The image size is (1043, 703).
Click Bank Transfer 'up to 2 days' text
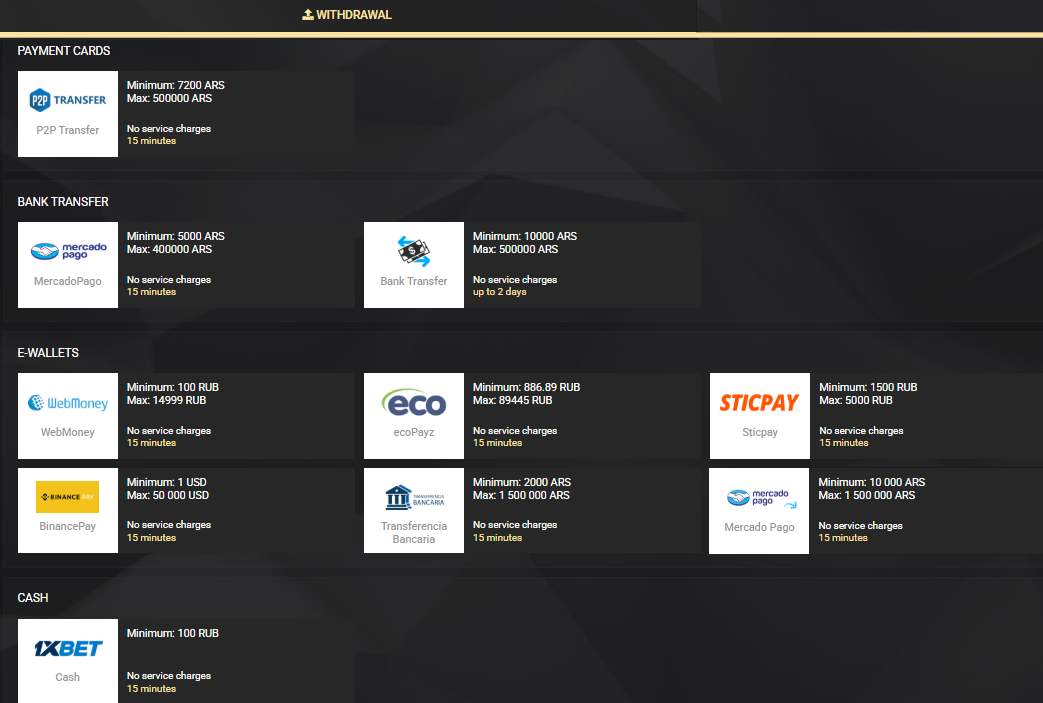pos(499,292)
